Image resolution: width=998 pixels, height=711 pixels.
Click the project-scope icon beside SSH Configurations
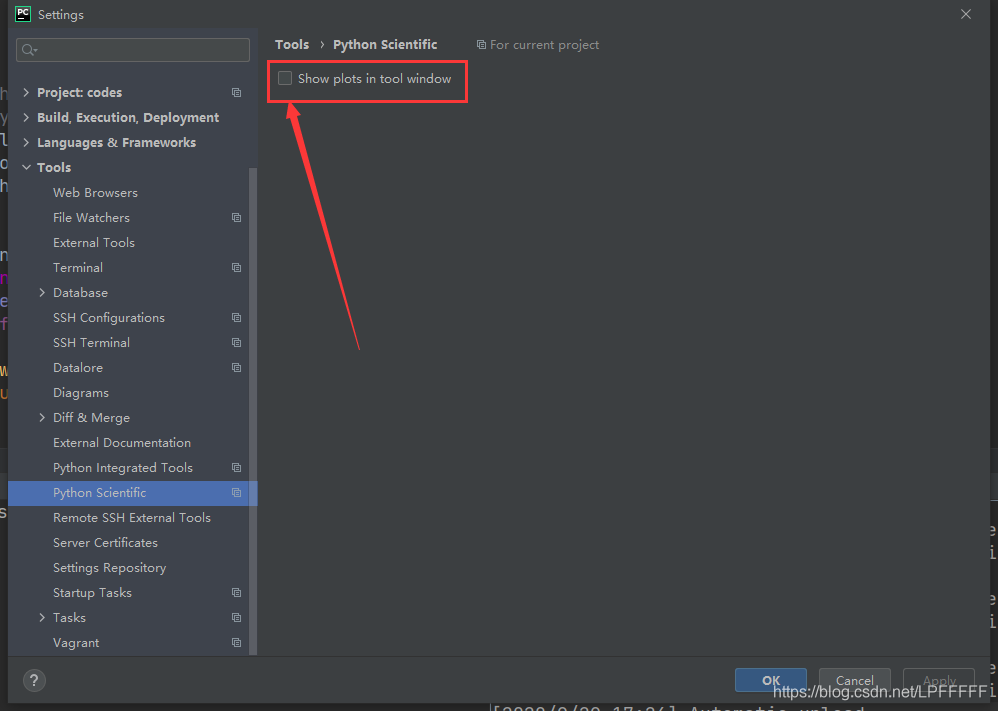pos(237,318)
